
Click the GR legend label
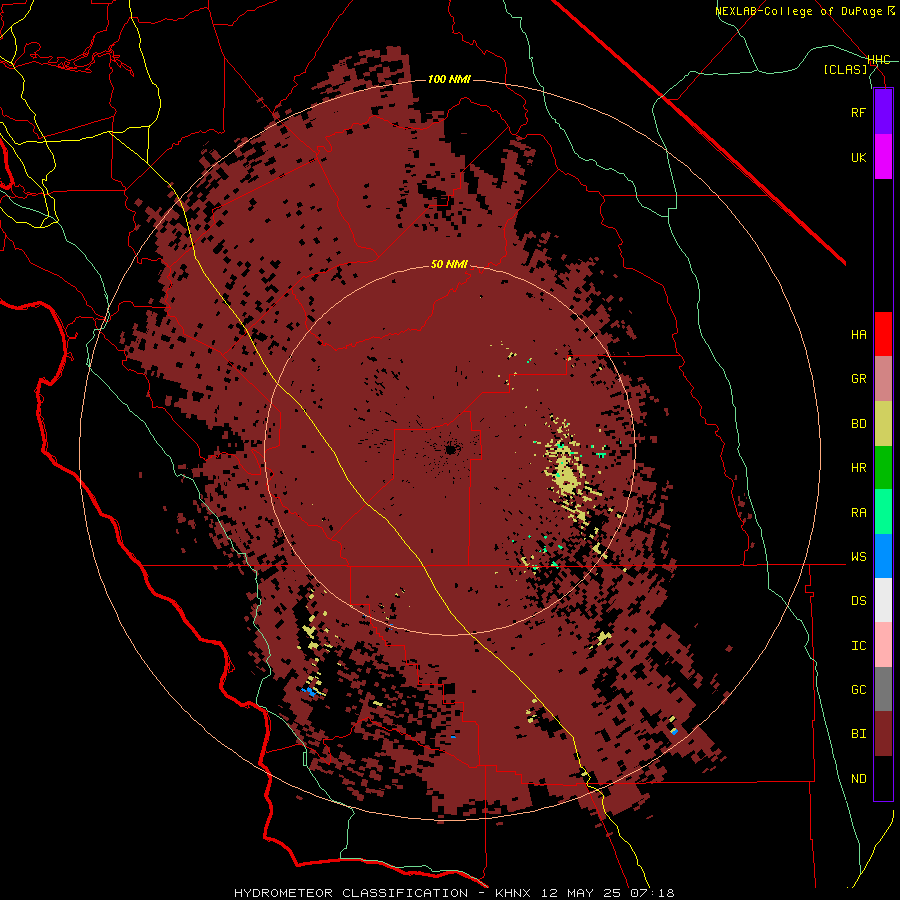click(858, 379)
